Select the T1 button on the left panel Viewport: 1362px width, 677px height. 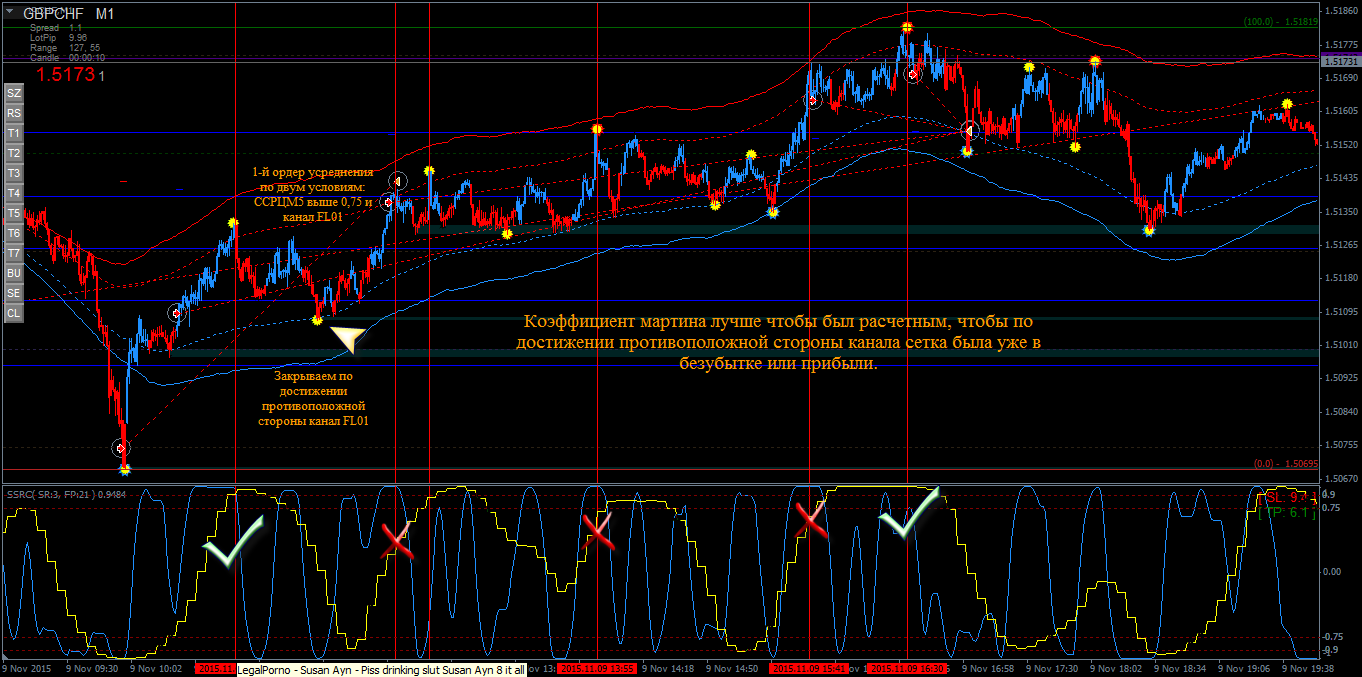tap(14, 133)
